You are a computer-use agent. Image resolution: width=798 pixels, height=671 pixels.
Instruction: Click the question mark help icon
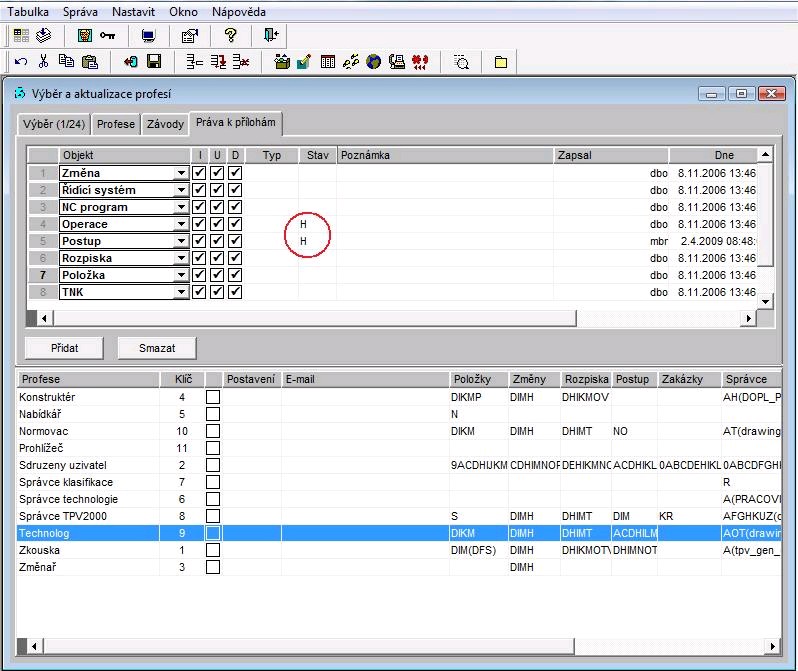(x=231, y=35)
